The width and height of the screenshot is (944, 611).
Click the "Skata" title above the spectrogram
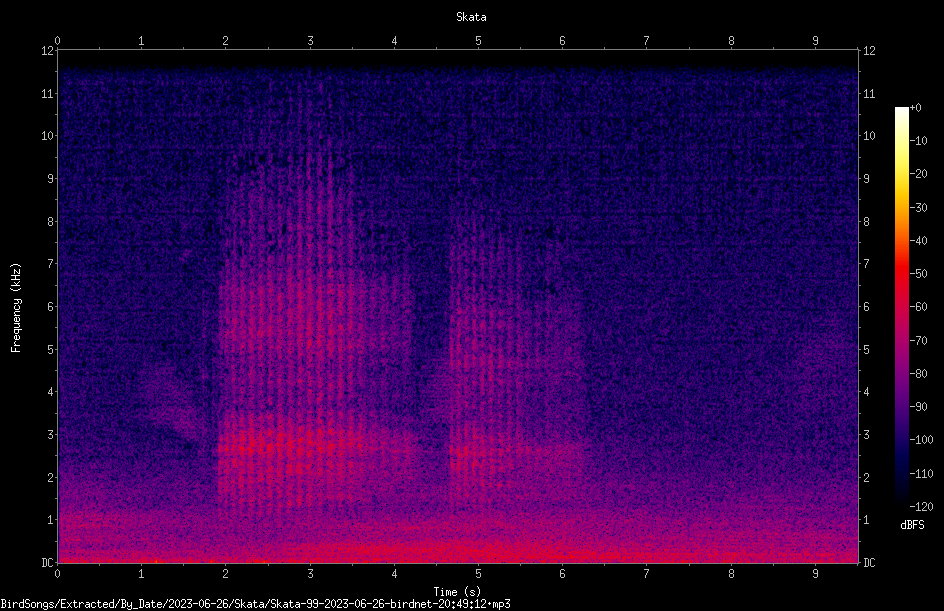(x=471, y=17)
